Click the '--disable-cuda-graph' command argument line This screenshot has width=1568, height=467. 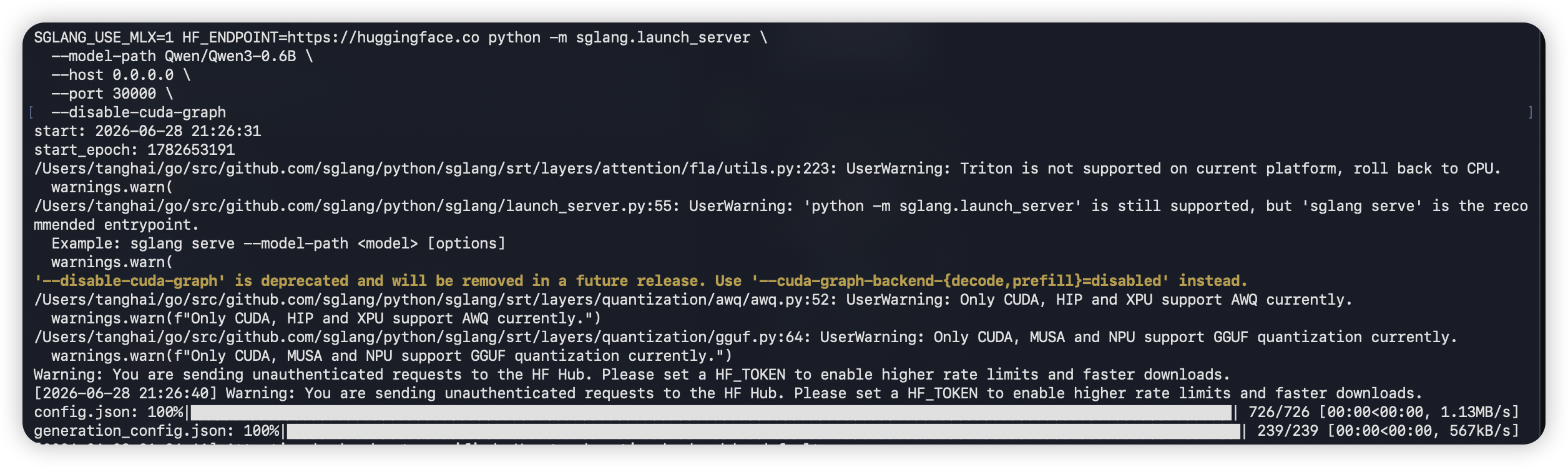139,112
